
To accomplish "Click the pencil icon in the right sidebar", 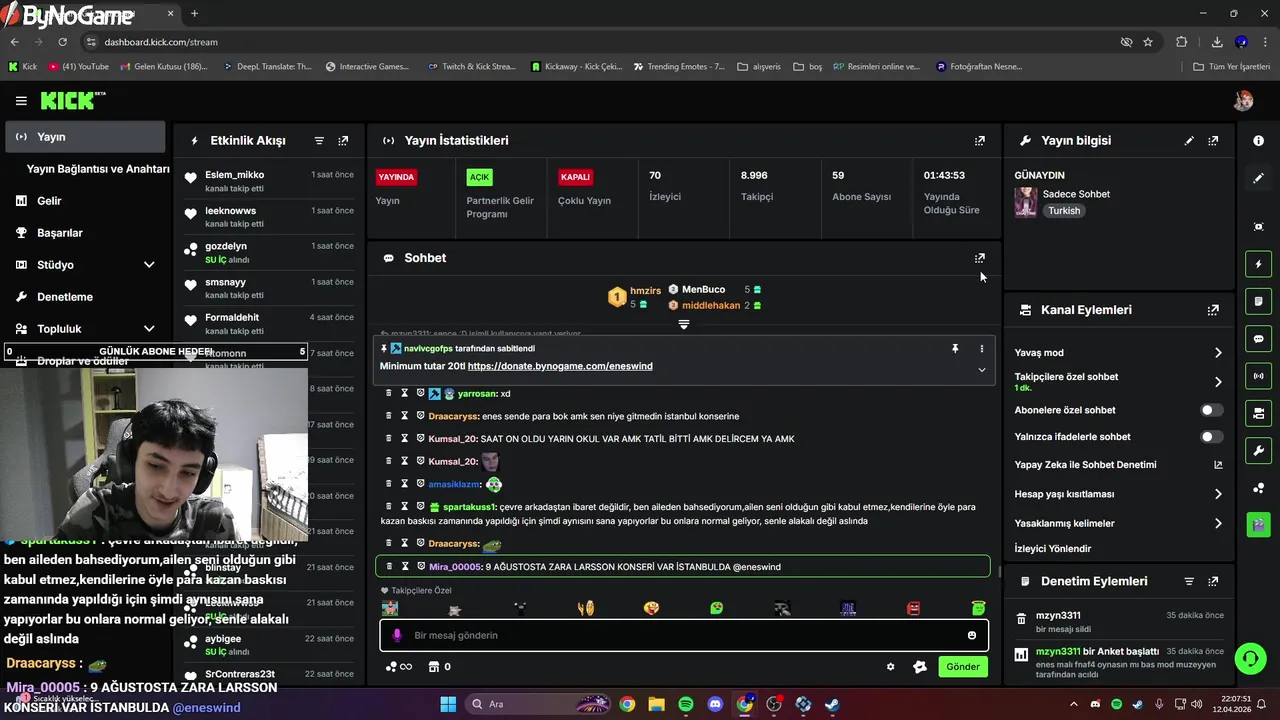I will tap(1258, 178).
